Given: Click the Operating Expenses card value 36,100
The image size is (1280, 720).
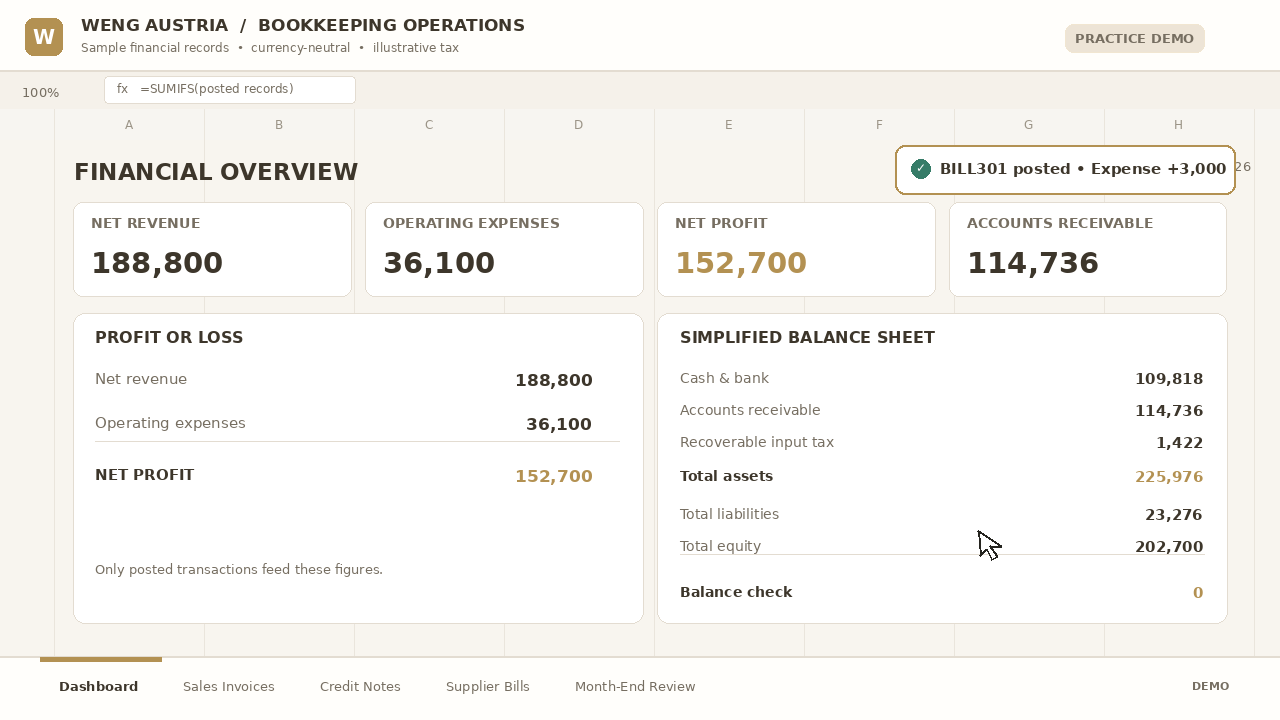Looking at the screenshot, I should pos(439,263).
